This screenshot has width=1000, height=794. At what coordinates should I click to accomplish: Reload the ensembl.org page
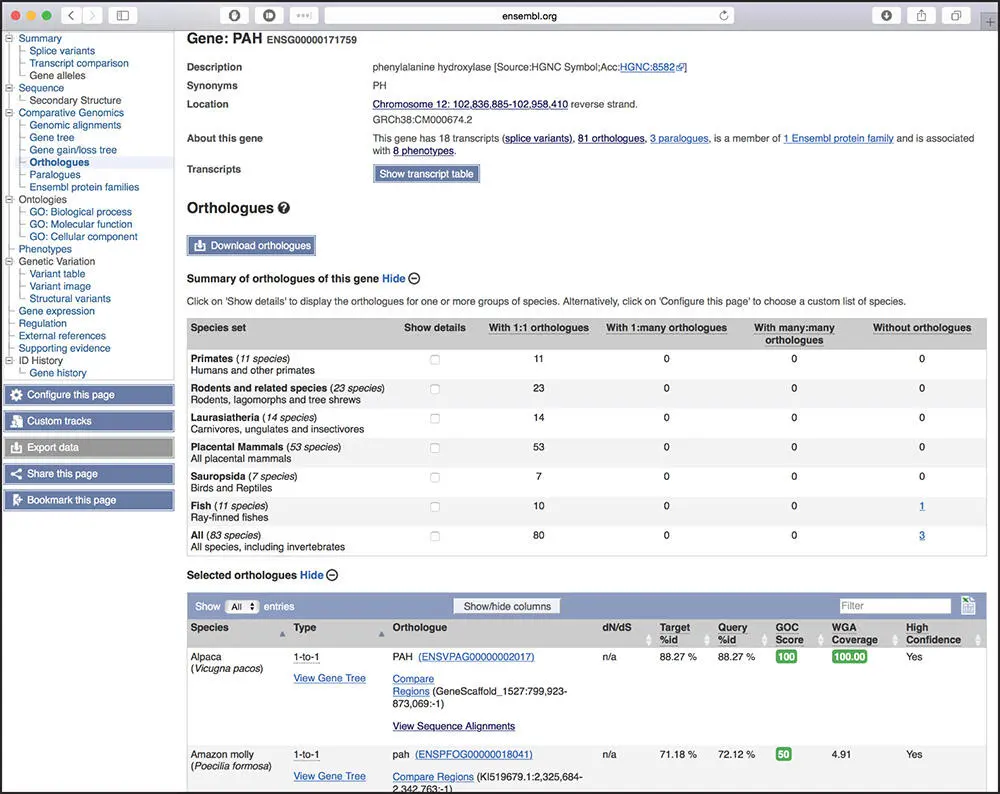724,16
